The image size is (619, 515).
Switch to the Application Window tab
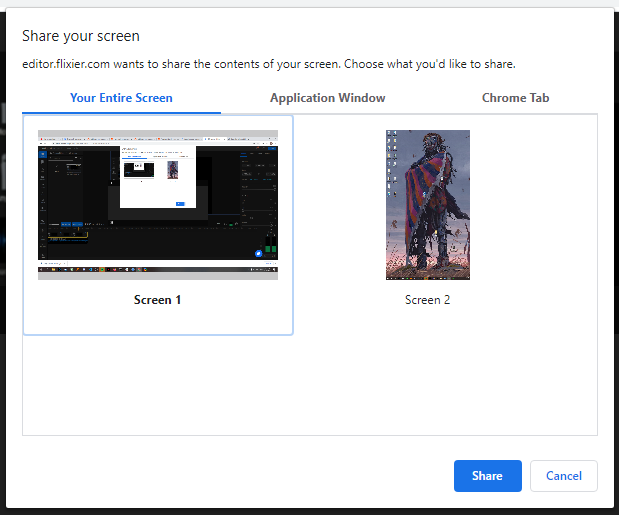click(328, 98)
